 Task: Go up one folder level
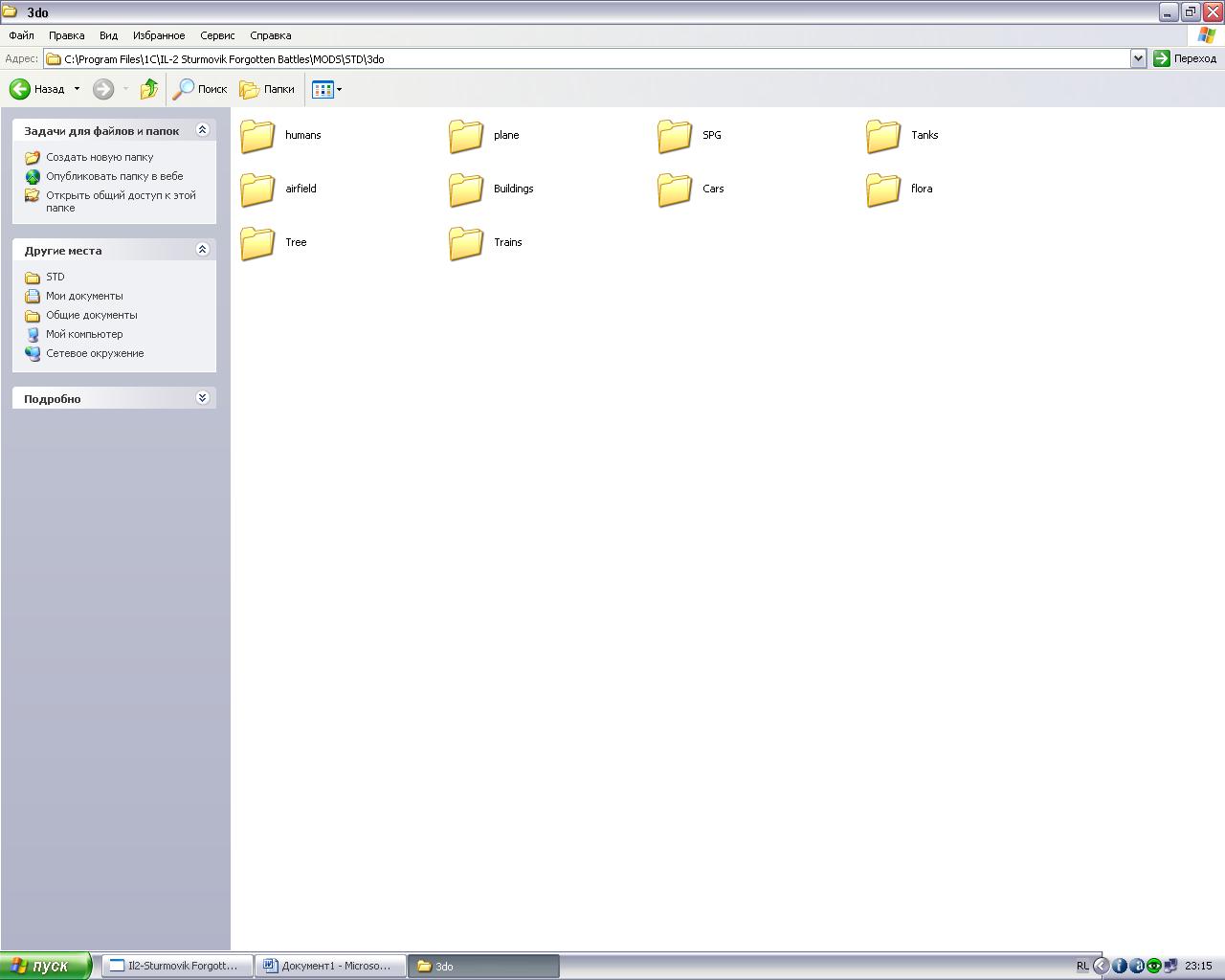[149, 89]
